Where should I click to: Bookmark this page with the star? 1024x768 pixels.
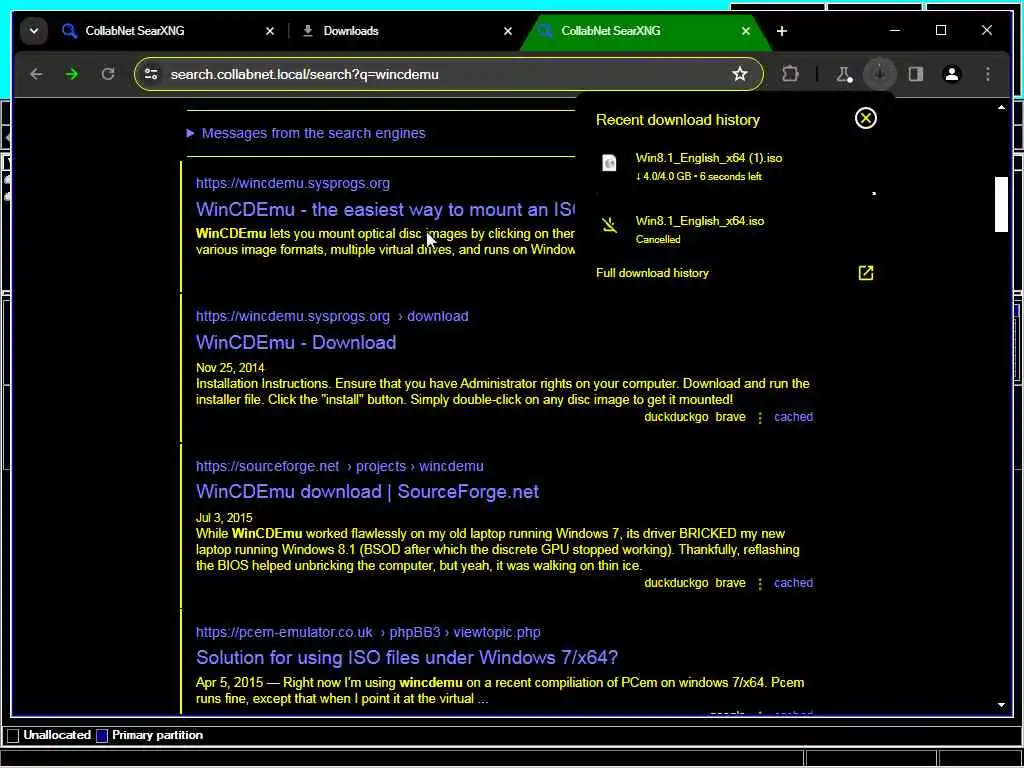739,74
